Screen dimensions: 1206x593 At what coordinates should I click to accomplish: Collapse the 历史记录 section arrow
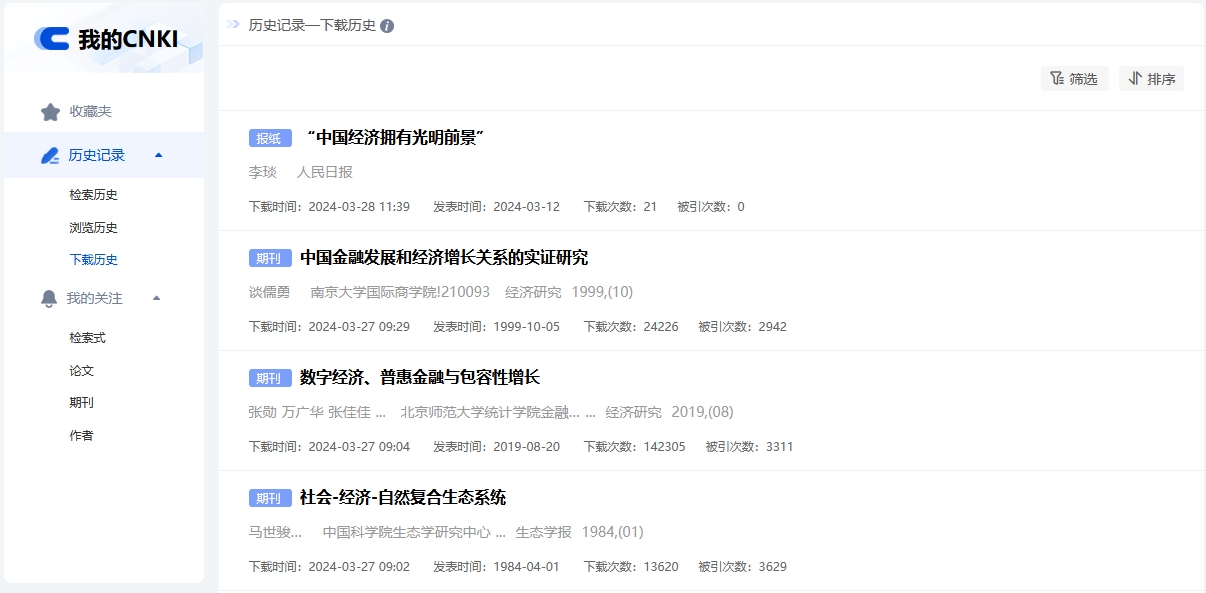pyautogui.click(x=158, y=155)
